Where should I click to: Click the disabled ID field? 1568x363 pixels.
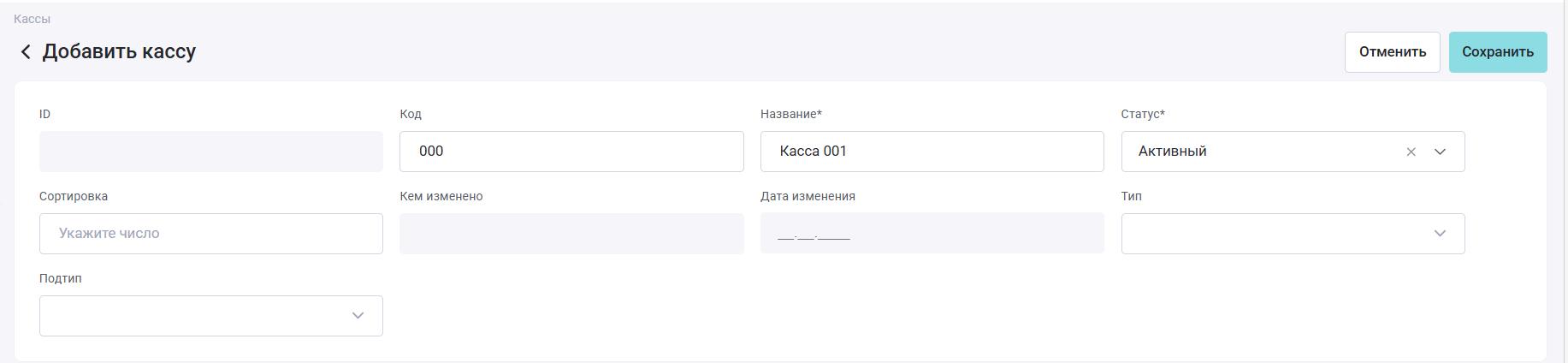210,152
